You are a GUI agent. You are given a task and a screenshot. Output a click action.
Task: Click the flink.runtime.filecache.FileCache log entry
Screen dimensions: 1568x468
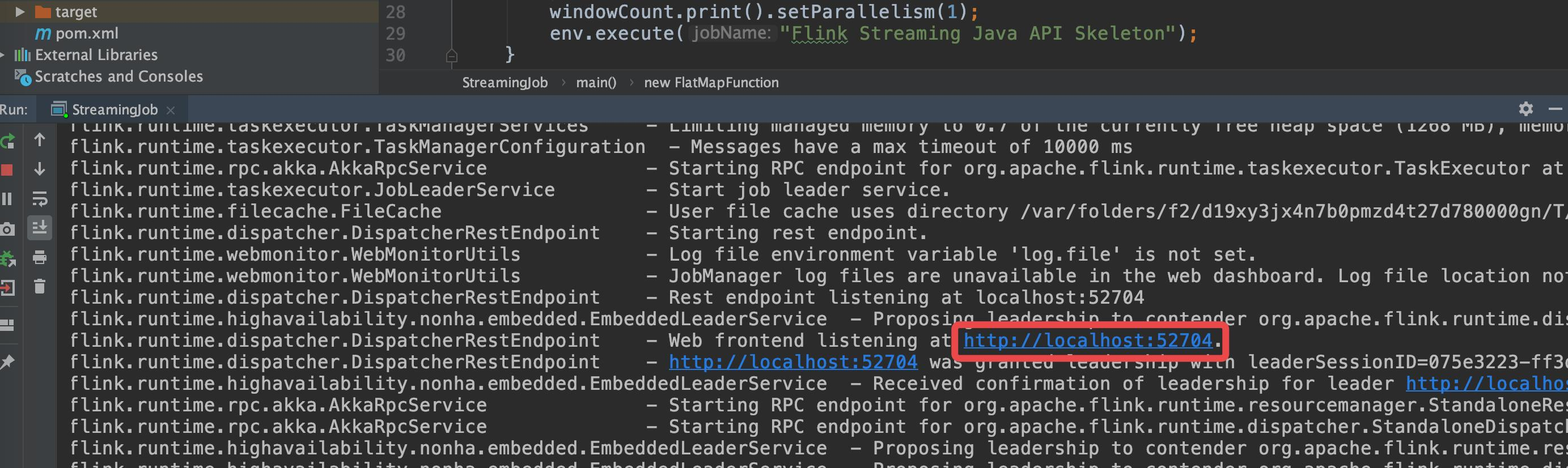256,211
